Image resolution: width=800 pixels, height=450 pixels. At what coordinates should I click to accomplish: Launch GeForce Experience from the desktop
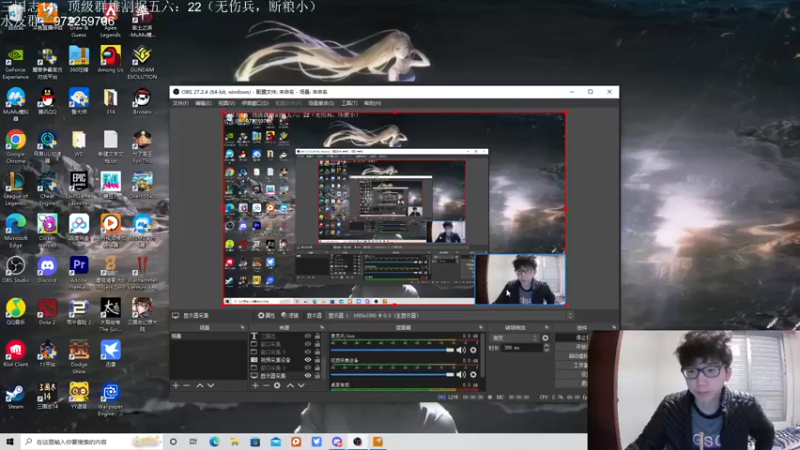click(15, 63)
